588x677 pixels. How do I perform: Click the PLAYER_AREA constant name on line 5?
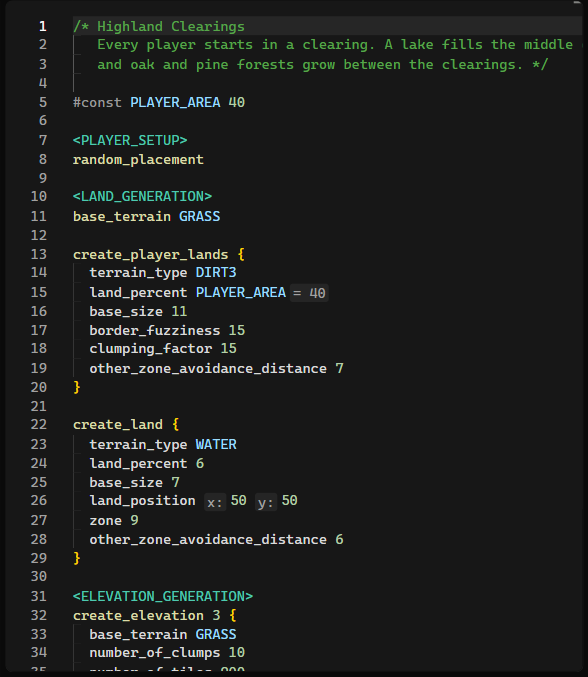tap(175, 102)
